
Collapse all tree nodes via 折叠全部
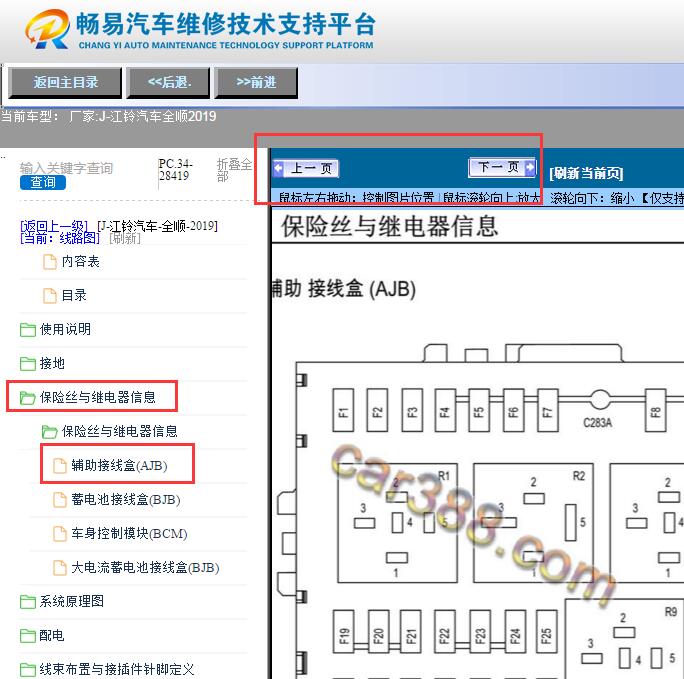(234, 170)
